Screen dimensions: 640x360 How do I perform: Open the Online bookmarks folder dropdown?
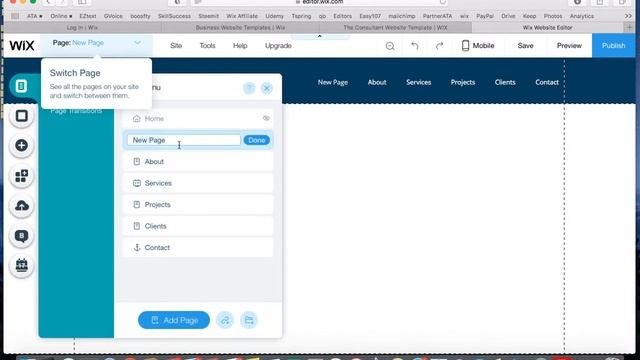61,16
